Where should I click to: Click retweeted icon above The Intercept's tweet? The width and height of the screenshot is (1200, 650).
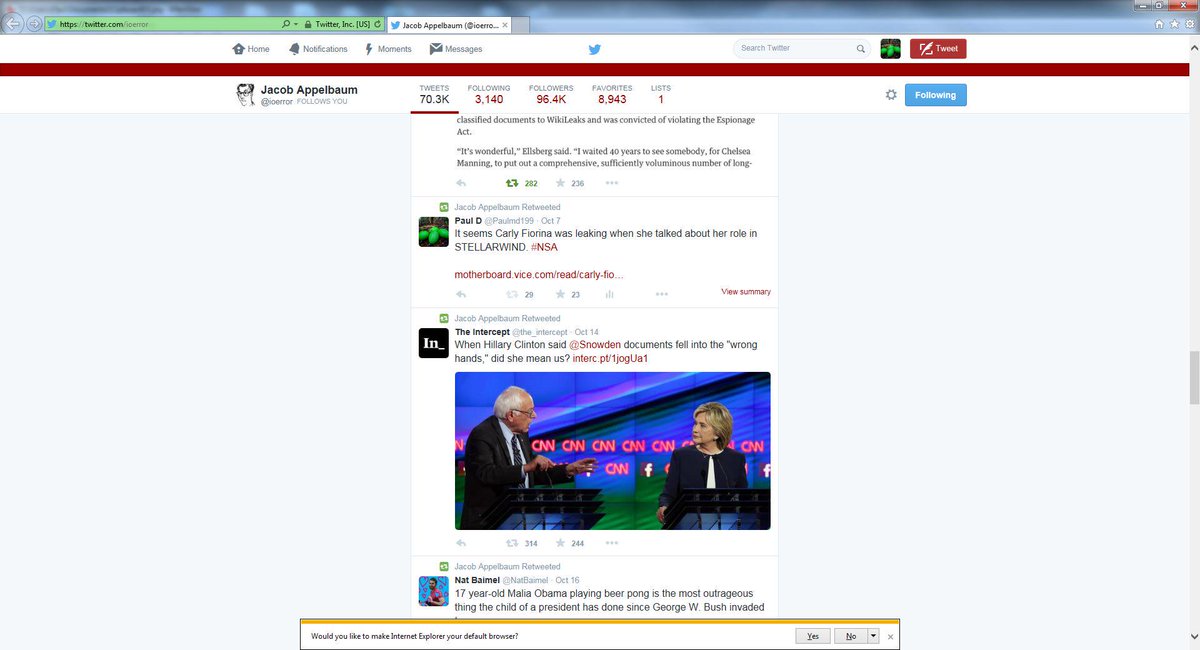(x=443, y=318)
